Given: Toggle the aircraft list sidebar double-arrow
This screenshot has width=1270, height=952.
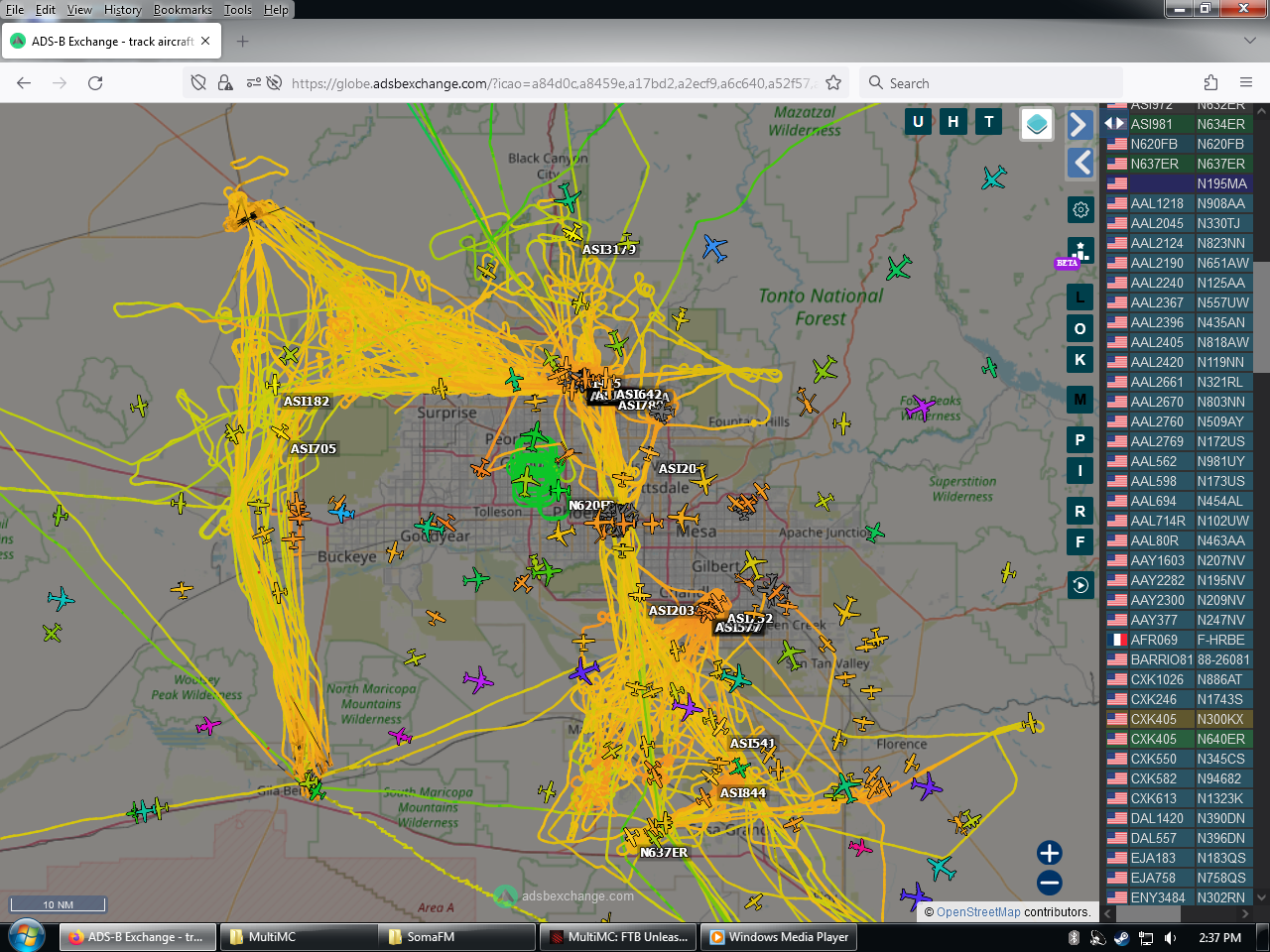Looking at the screenshot, I should [1114, 123].
